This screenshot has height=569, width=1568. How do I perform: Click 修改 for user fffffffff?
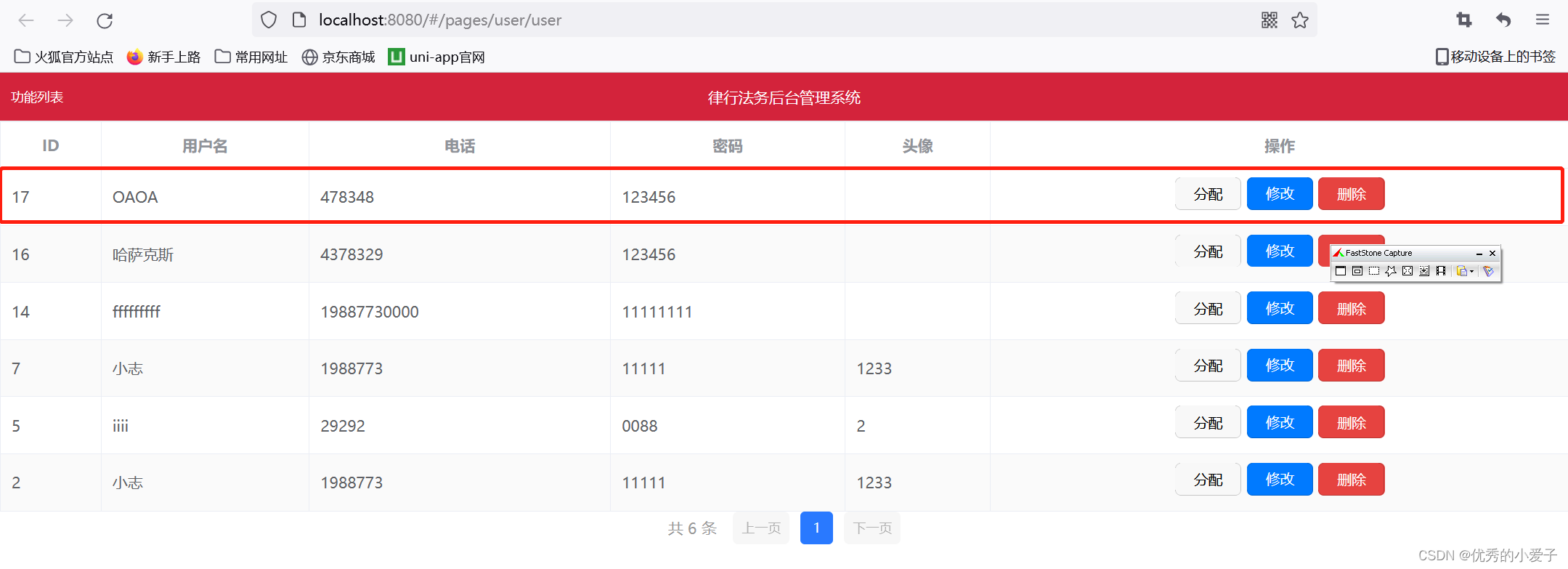pyautogui.click(x=1280, y=308)
